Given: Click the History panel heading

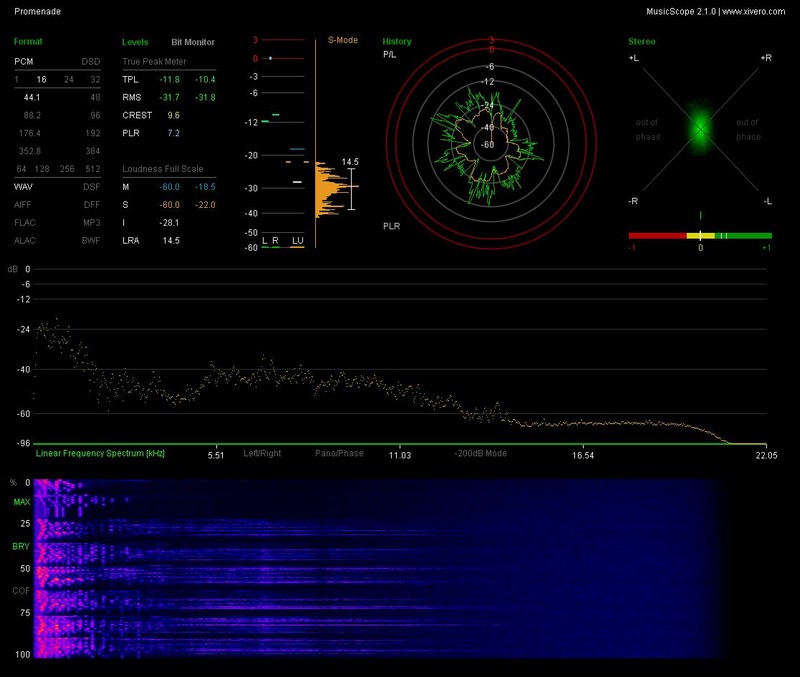Looking at the screenshot, I should (397, 41).
